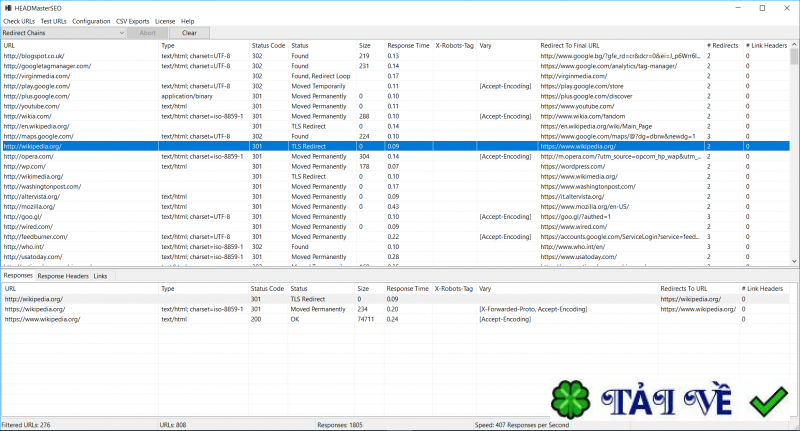Click 'Found, Redirect Loop' status cell

click(x=320, y=76)
